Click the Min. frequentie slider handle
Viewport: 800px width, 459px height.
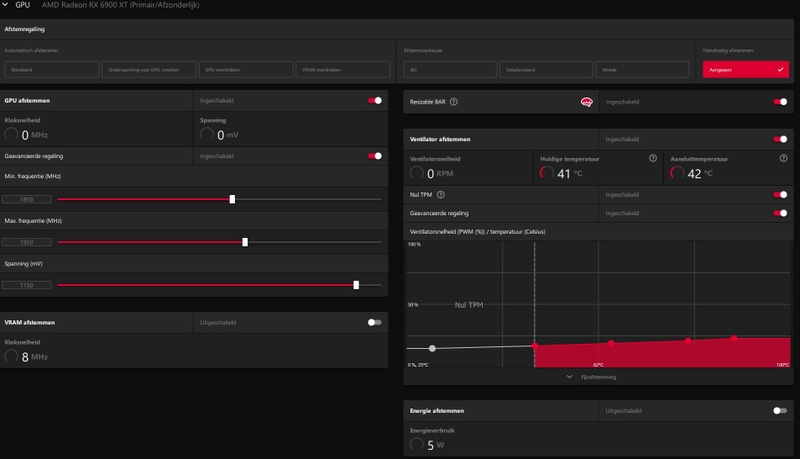tap(232, 199)
